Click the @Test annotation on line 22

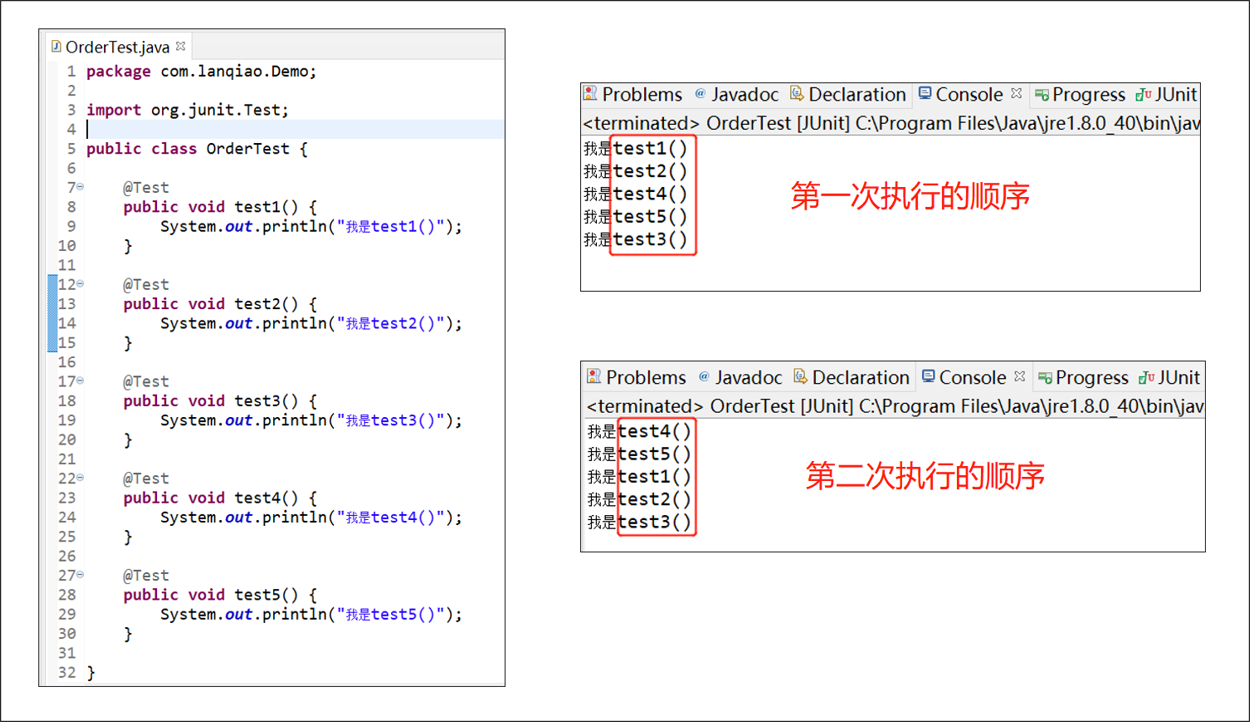pos(146,478)
